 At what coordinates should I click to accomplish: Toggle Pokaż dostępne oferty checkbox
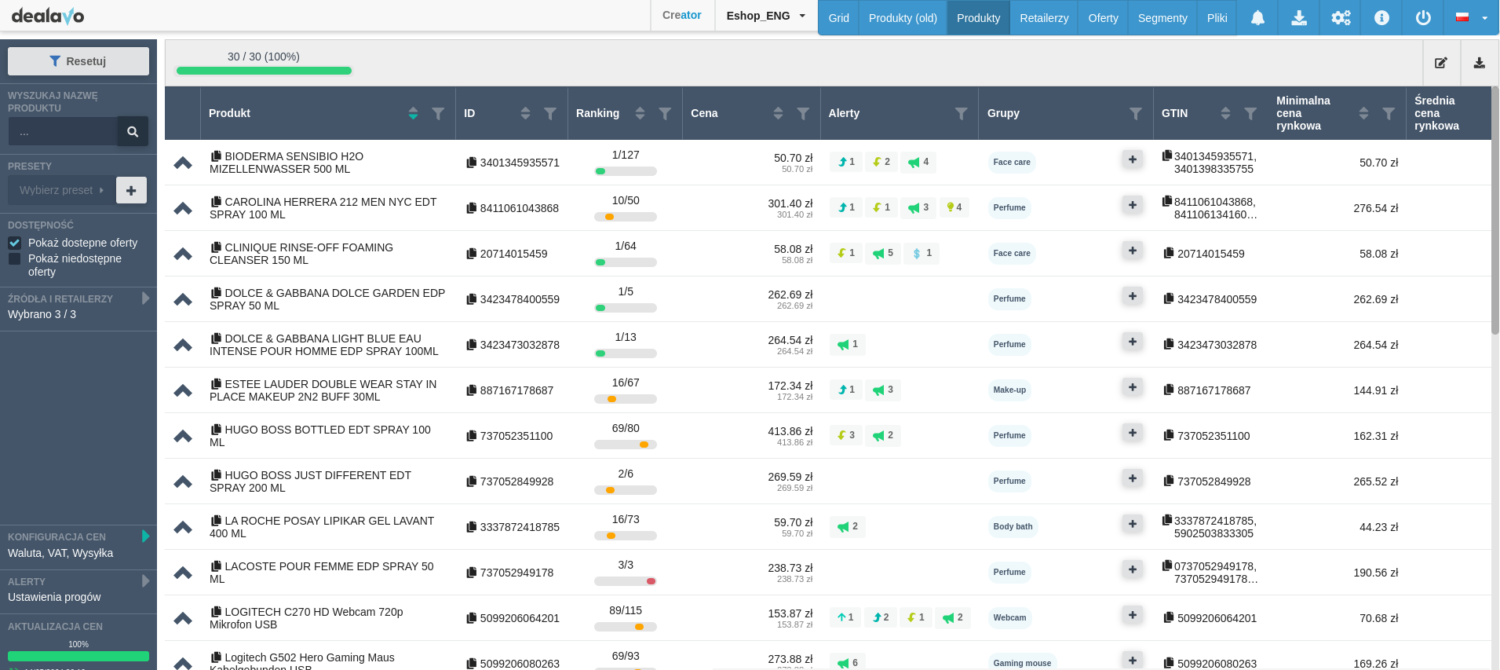click(x=15, y=243)
